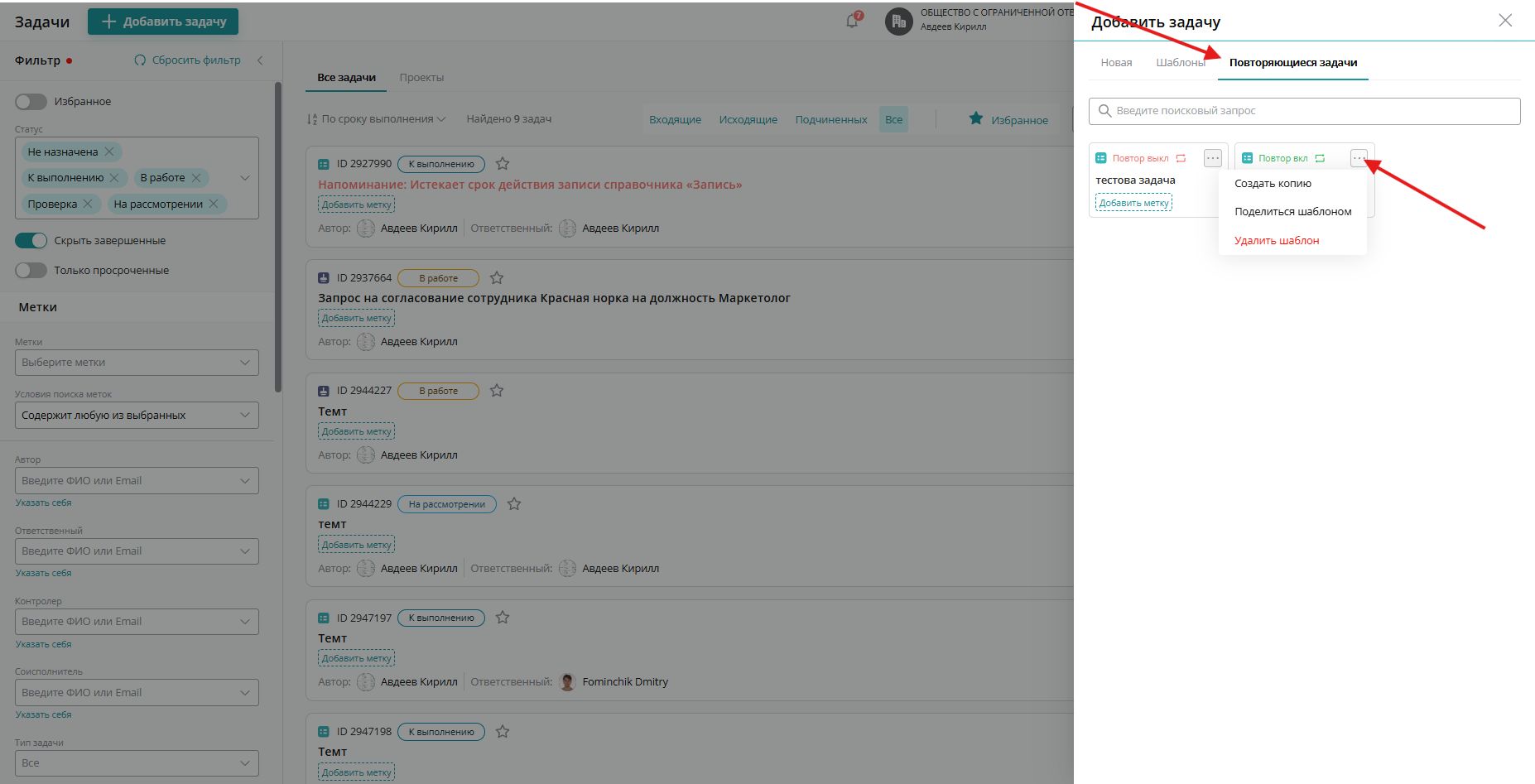Select the «Все» task scope filter
Image resolution: width=1535 pixels, height=784 pixels.
[893, 120]
